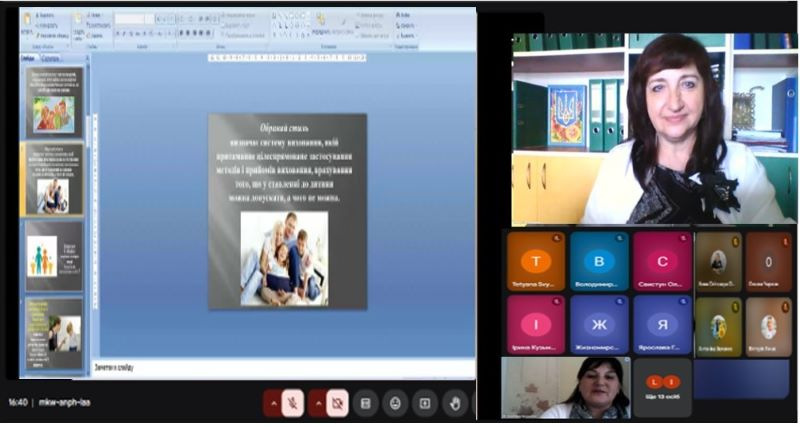The image size is (800, 427).
Task: Switch to the Slides tab in PowerPoint pane
Action: pyautogui.click(x=28, y=58)
